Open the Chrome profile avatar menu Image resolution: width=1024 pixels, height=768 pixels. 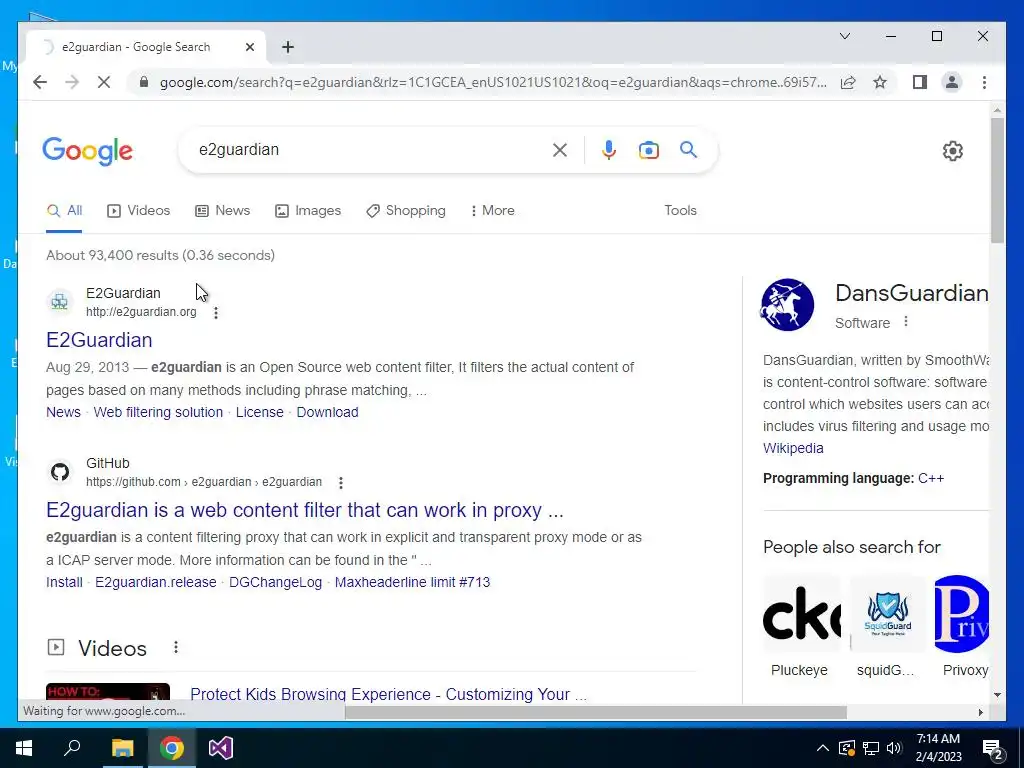pos(952,82)
